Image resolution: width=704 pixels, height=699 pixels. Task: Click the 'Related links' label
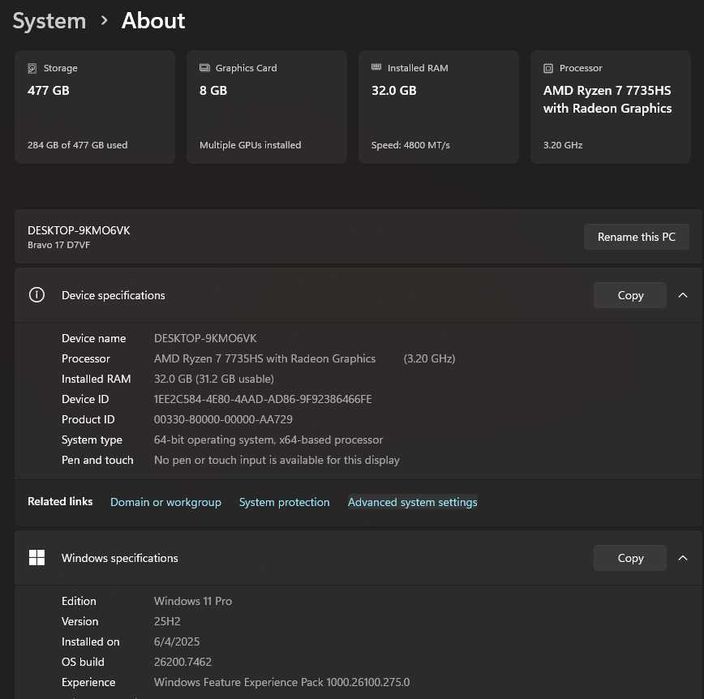[x=60, y=501]
